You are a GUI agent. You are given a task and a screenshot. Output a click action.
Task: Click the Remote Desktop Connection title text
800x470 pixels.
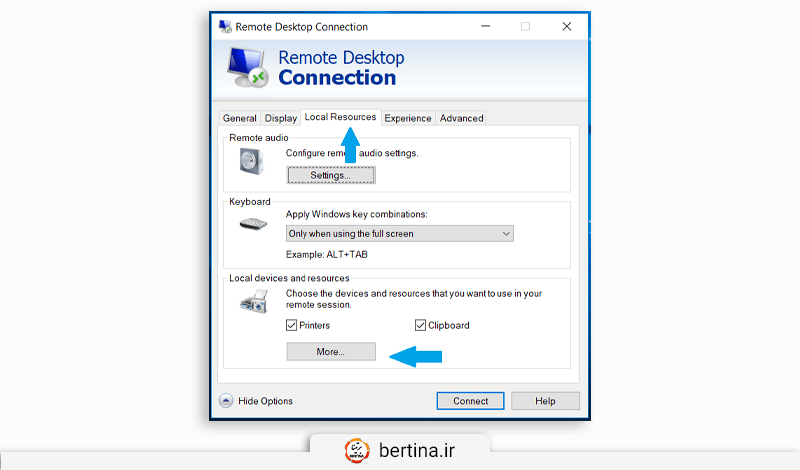[302, 27]
